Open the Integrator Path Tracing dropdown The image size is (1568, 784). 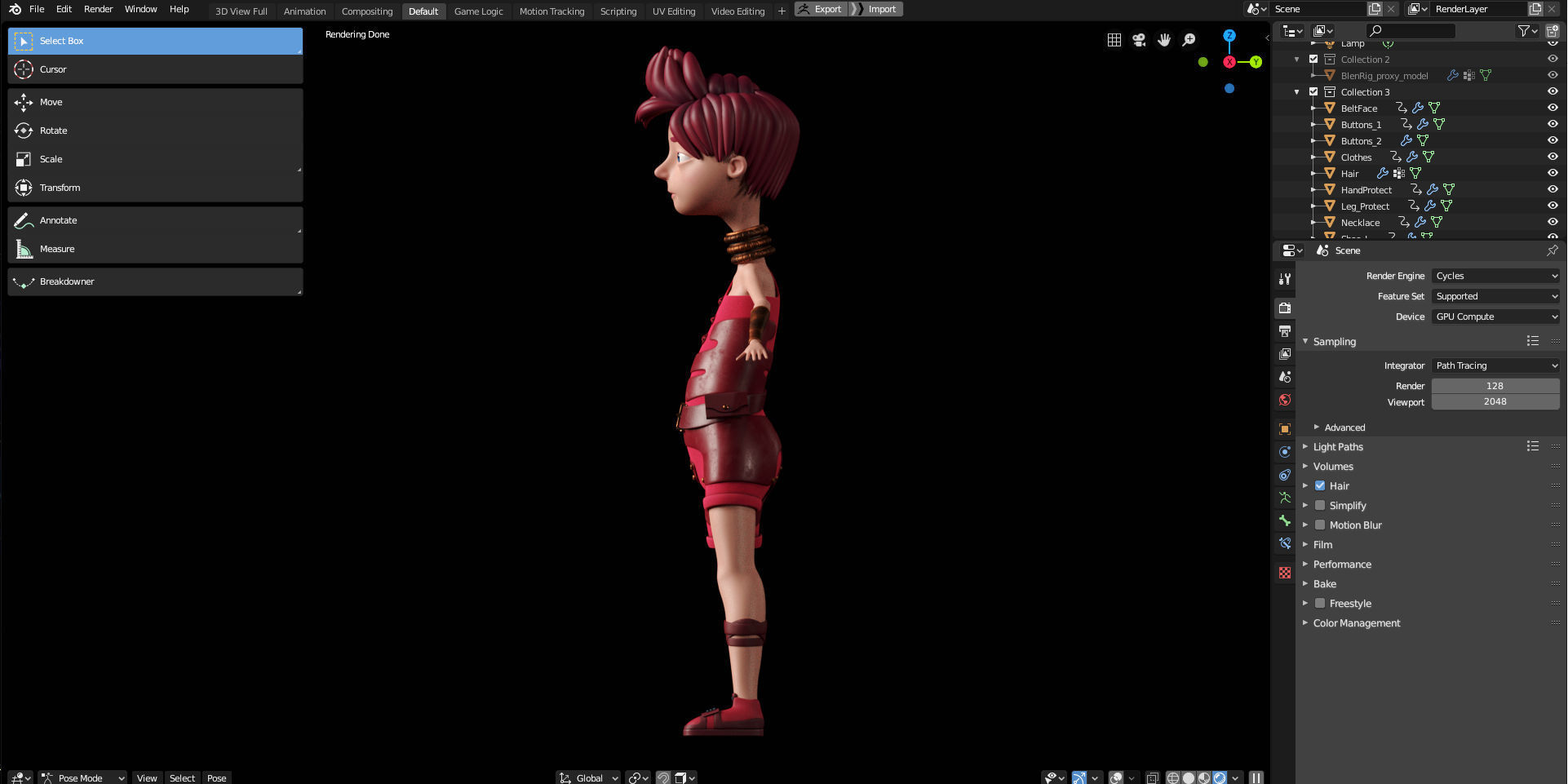pyautogui.click(x=1495, y=365)
